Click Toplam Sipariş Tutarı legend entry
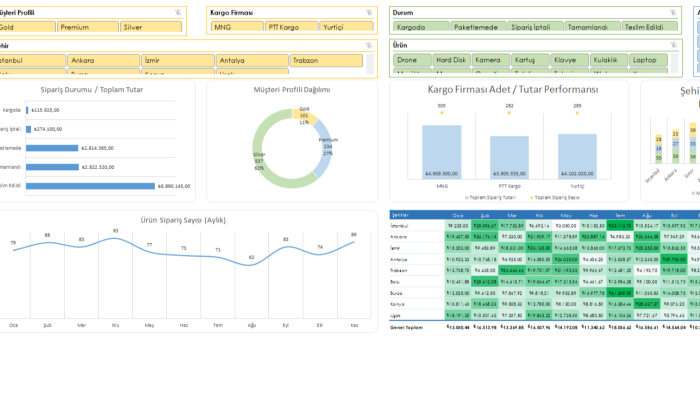Screen dimensions: 700x394 click(490, 197)
